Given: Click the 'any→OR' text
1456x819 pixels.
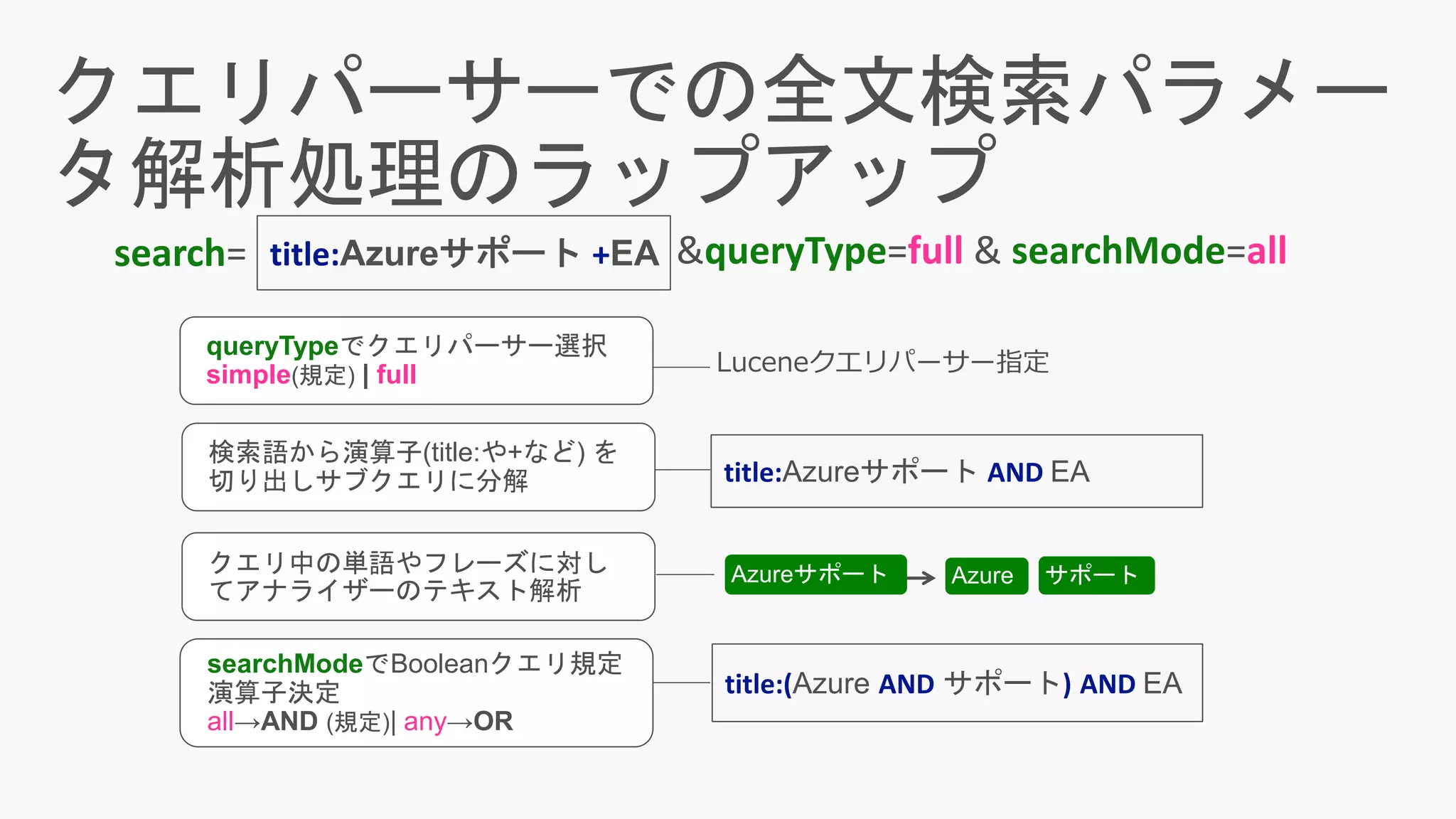Looking at the screenshot, I should 458,722.
